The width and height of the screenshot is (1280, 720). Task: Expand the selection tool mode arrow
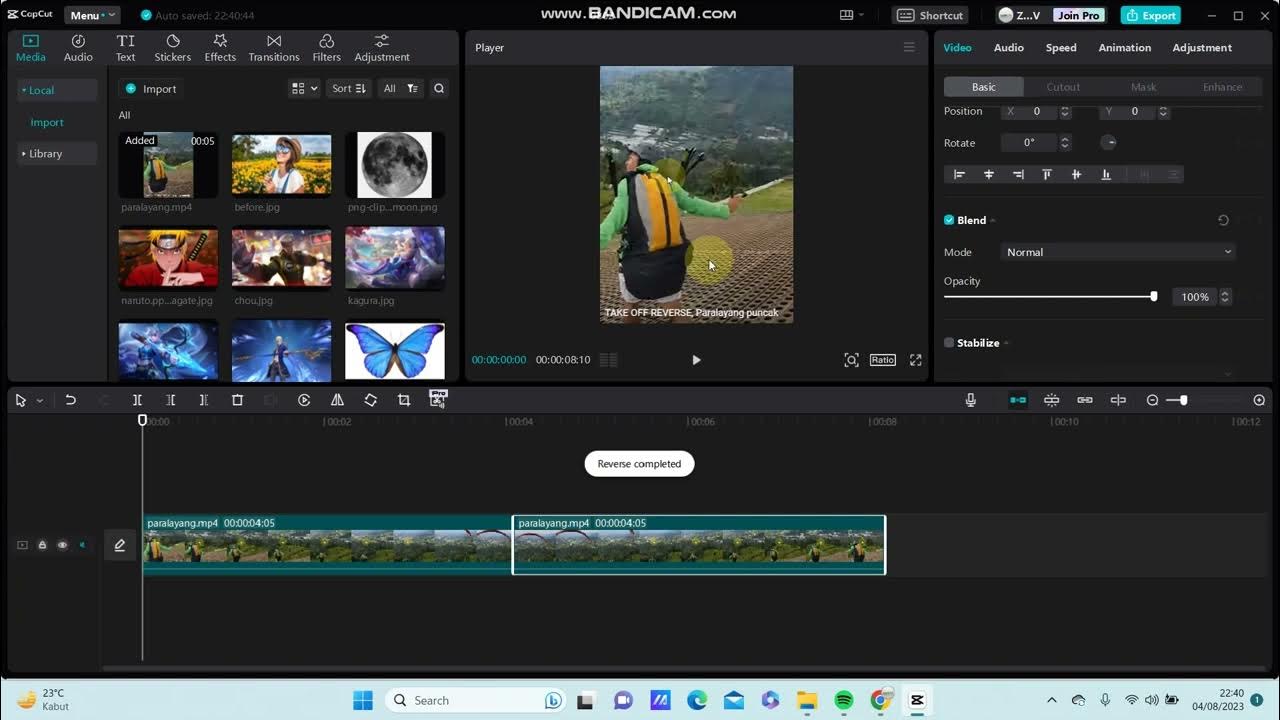[x=40, y=401]
